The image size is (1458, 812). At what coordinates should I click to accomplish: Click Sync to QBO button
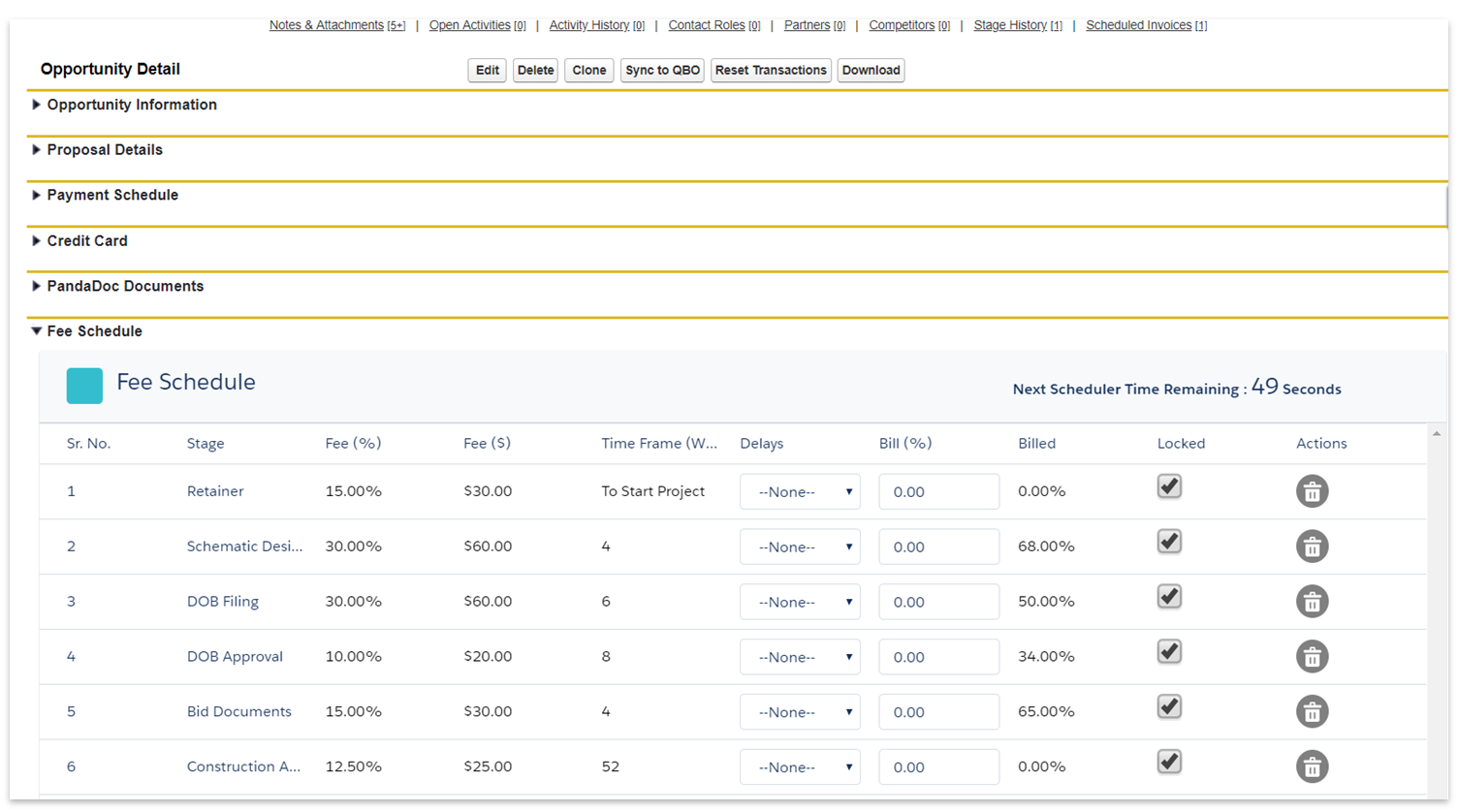click(x=662, y=70)
